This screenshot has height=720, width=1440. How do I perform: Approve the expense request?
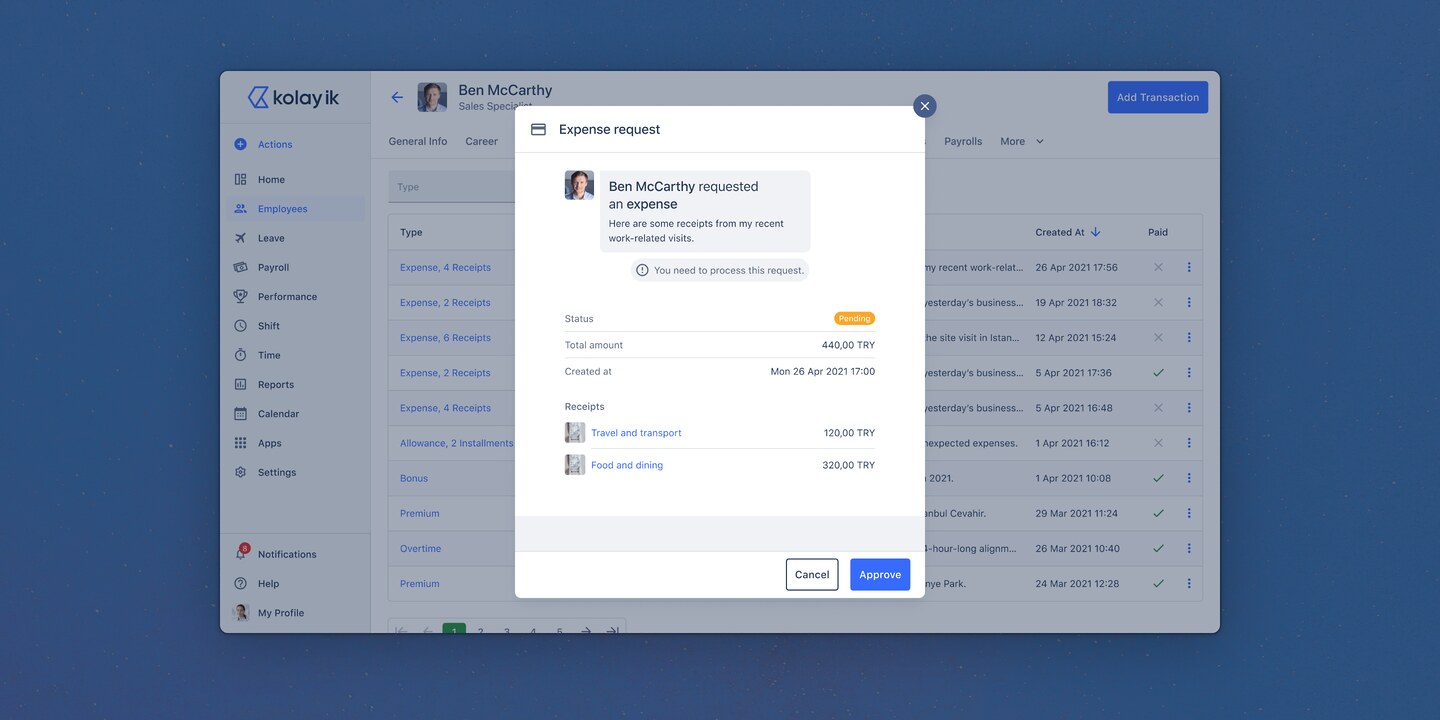(x=879, y=573)
